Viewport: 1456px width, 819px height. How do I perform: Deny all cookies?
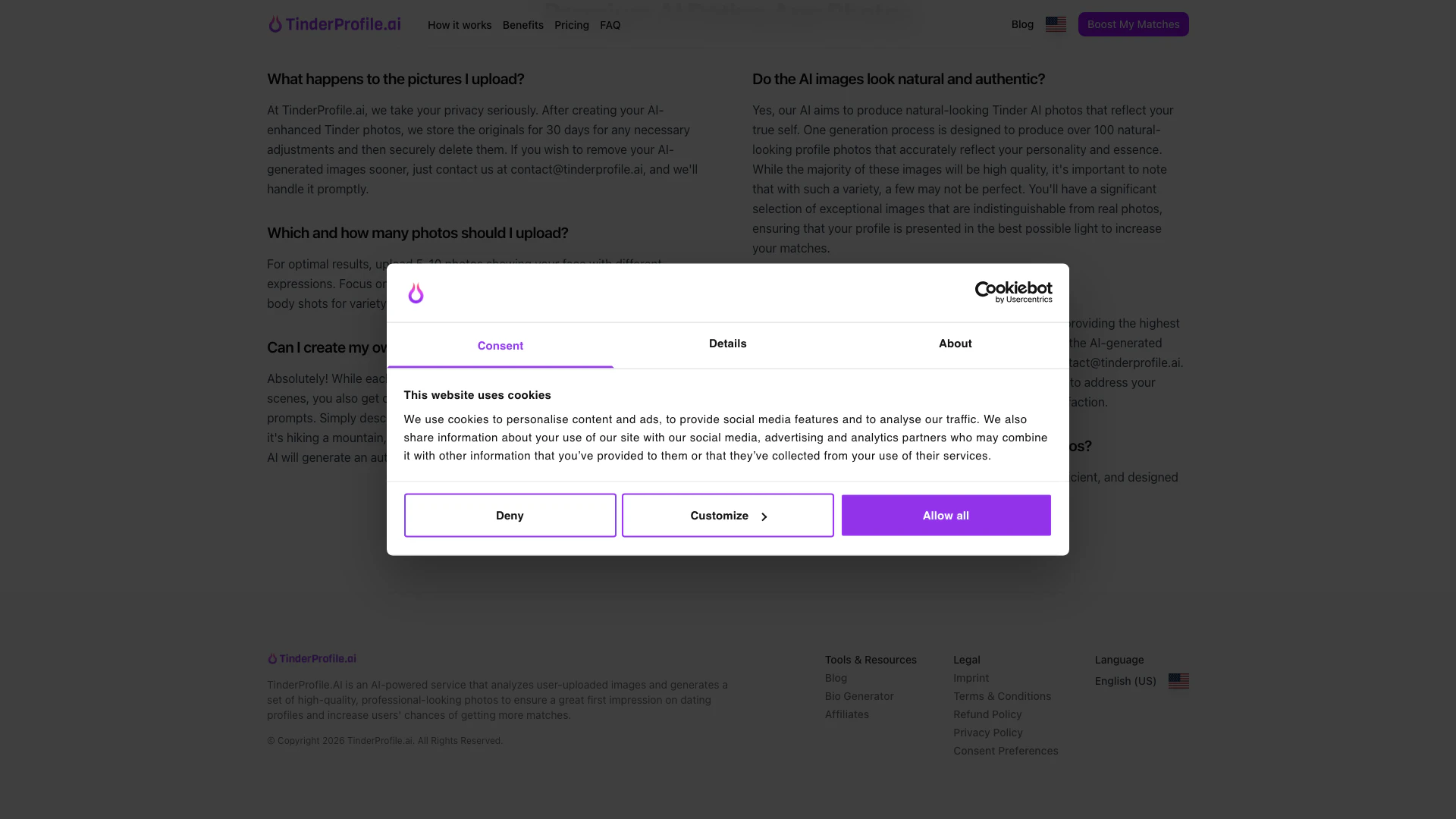(x=510, y=516)
